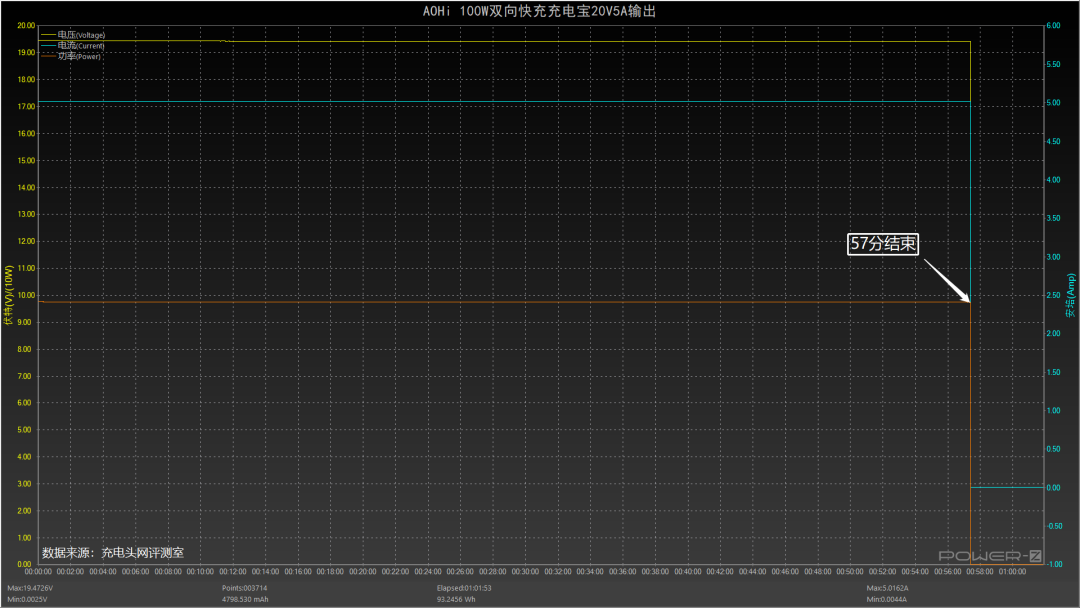Click the 2.50 tick on the current axis

point(1053,295)
